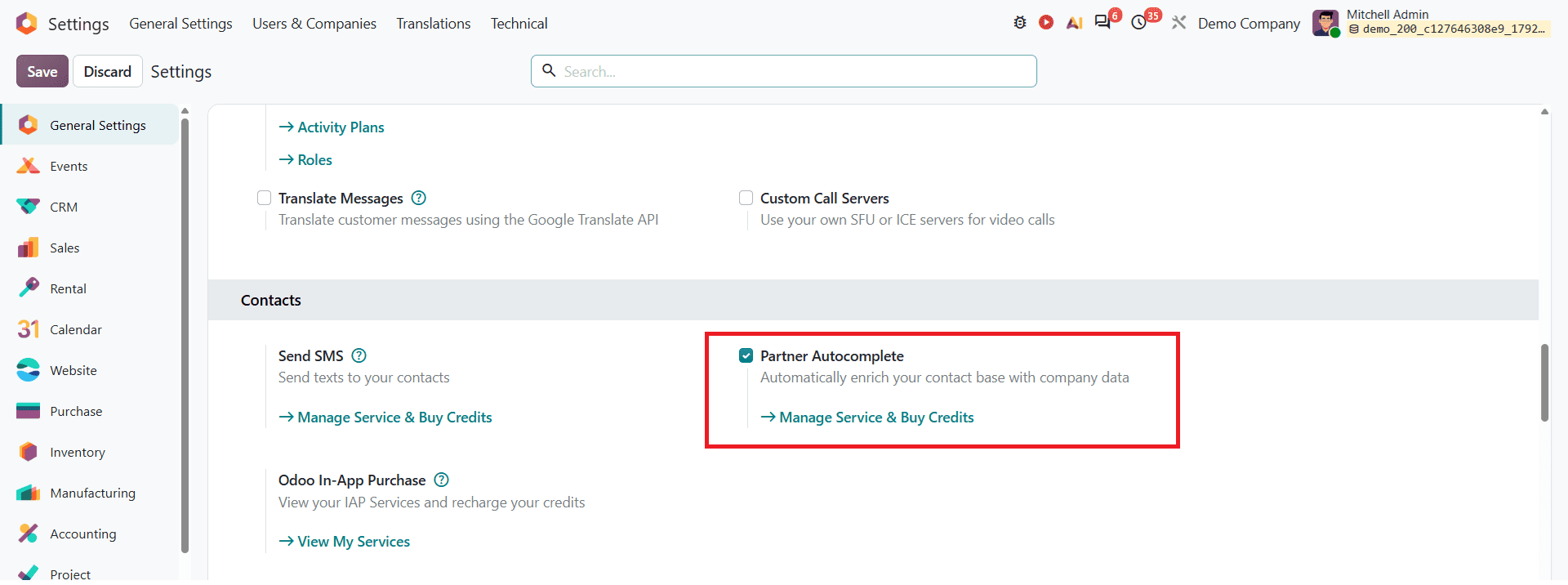Image resolution: width=1568 pixels, height=585 pixels.
Task: Select General Settings icon in sidebar
Action: pyautogui.click(x=29, y=125)
